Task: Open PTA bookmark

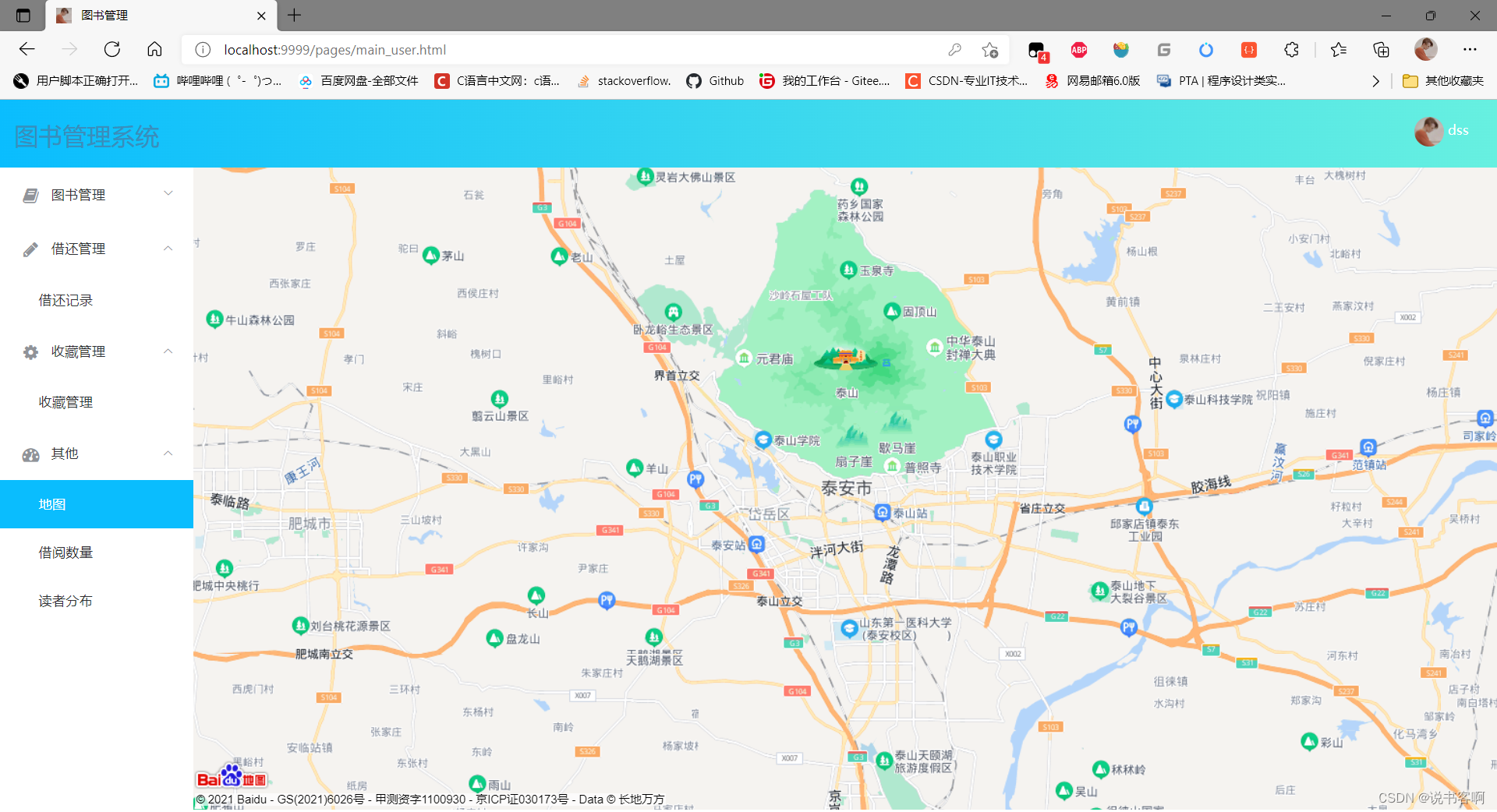Action: coord(1221,81)
